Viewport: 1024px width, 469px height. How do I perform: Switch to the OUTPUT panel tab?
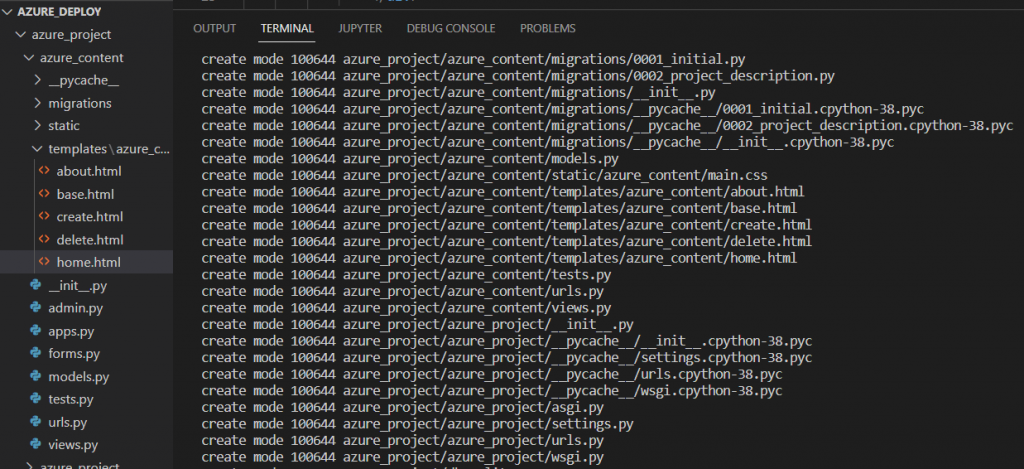click(214, 28)
